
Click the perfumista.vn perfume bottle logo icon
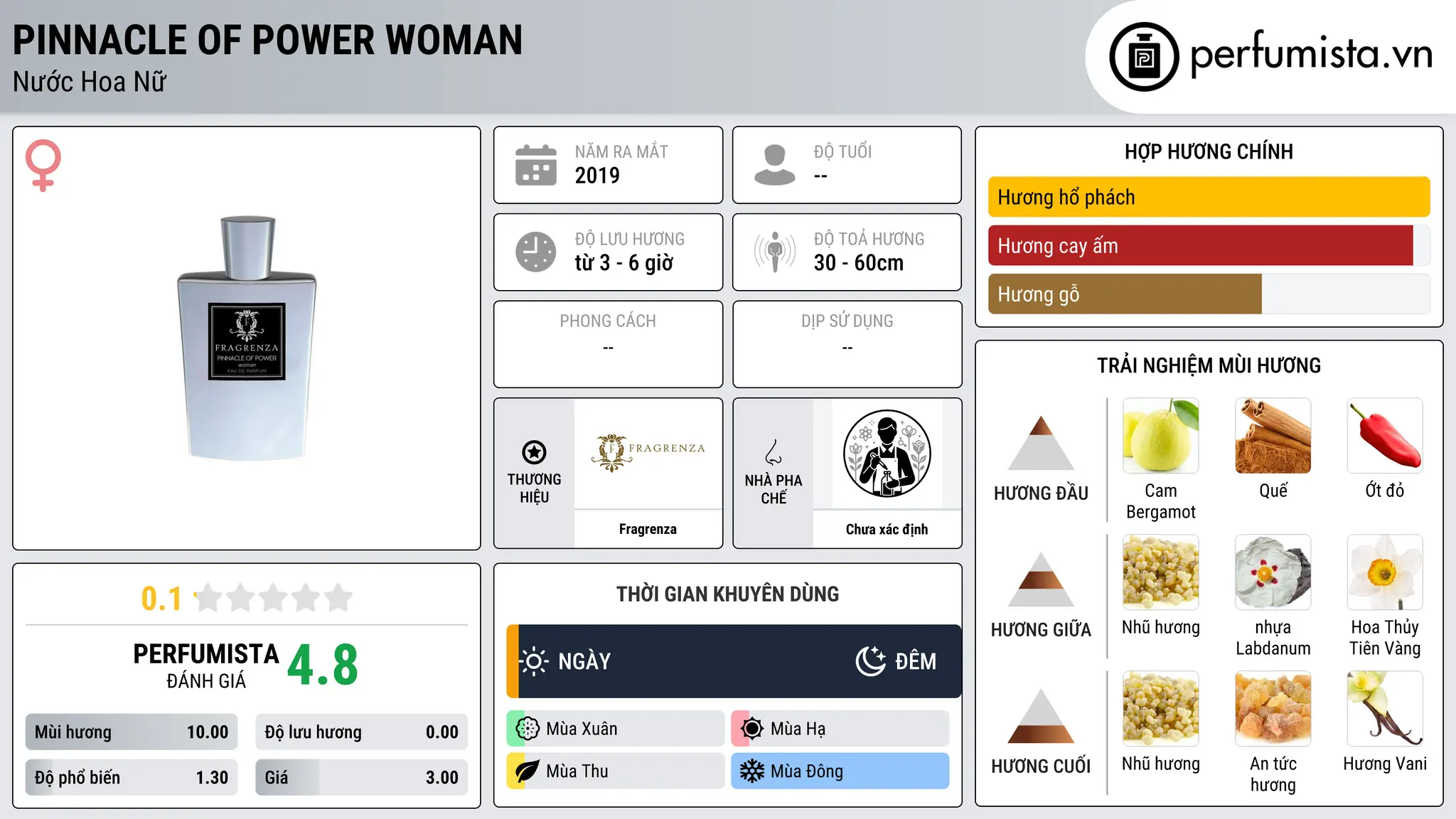tap(1144, 57)
